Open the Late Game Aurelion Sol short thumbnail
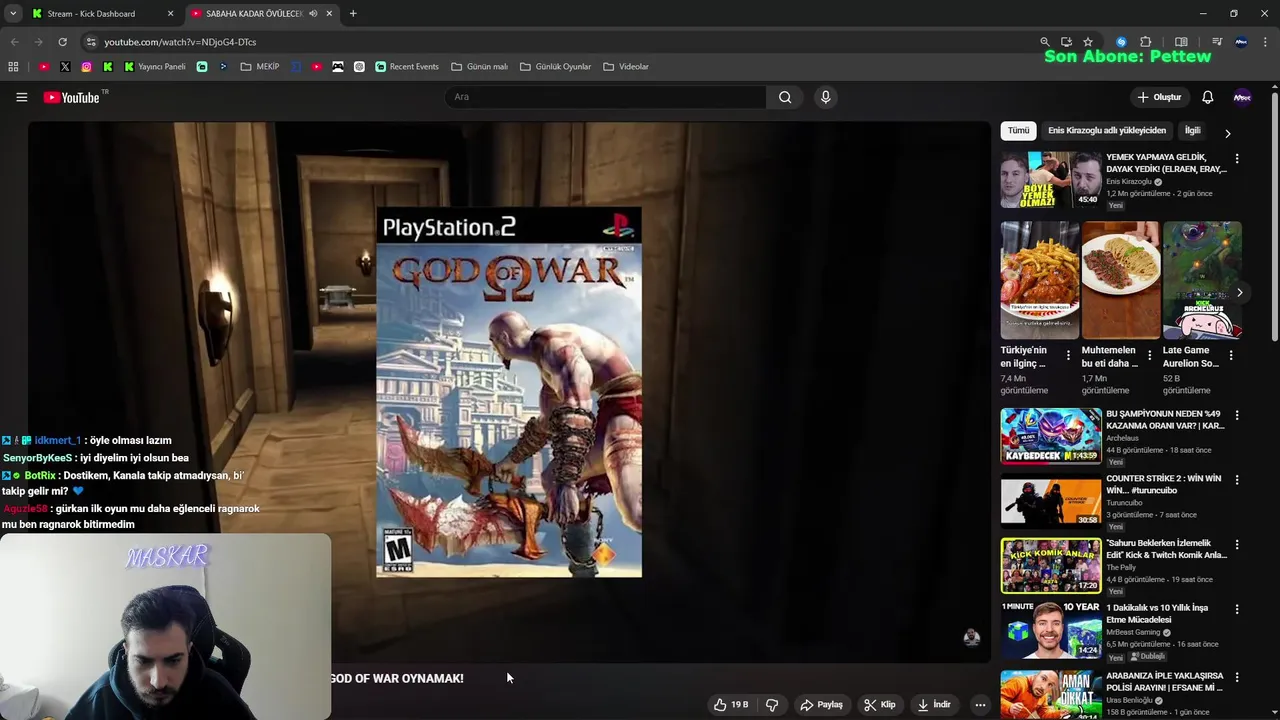1280x720 pixels. click(1202, 281)
